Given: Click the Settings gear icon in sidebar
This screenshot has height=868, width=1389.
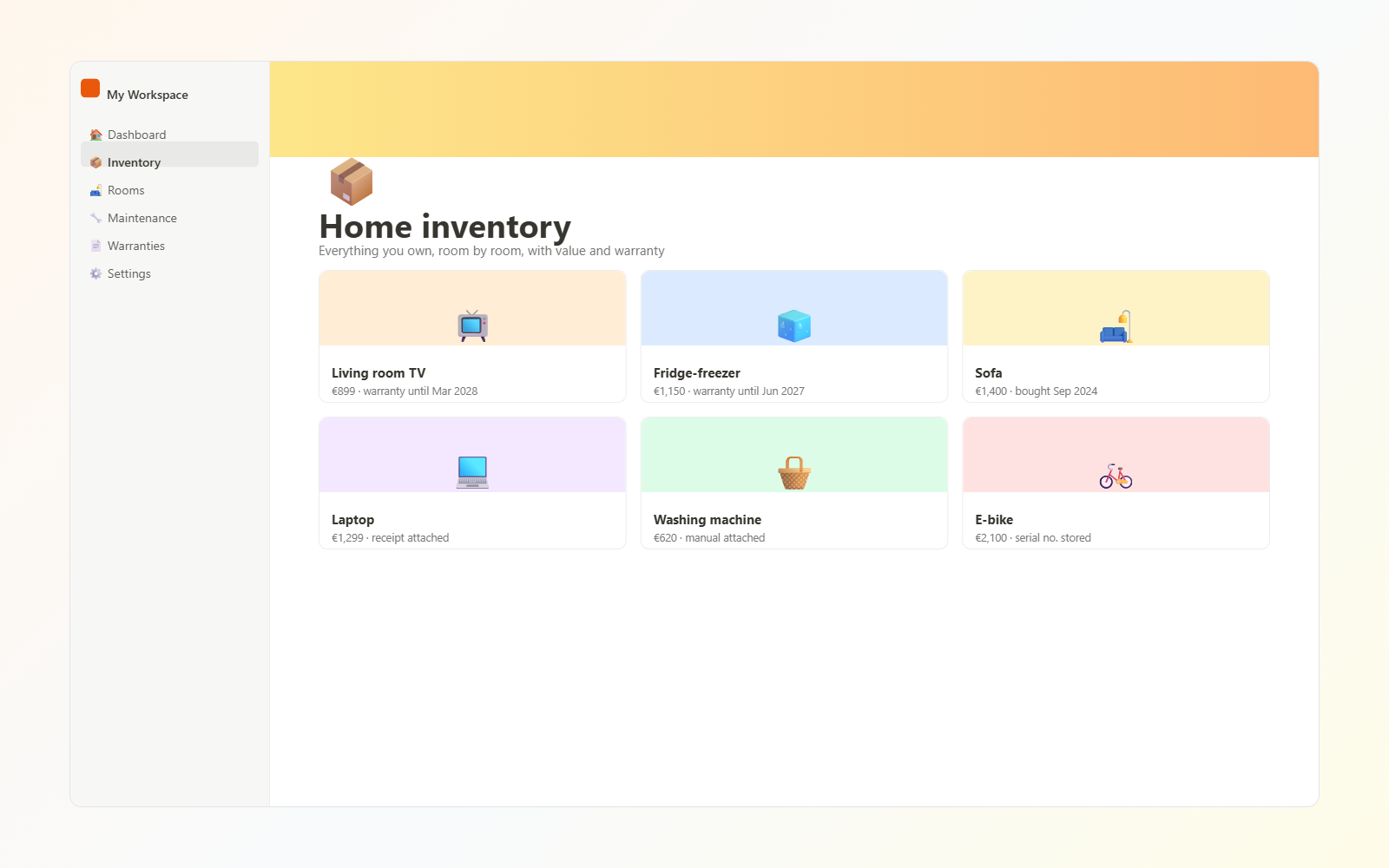Looking at the screenshot, I should 95,273.
